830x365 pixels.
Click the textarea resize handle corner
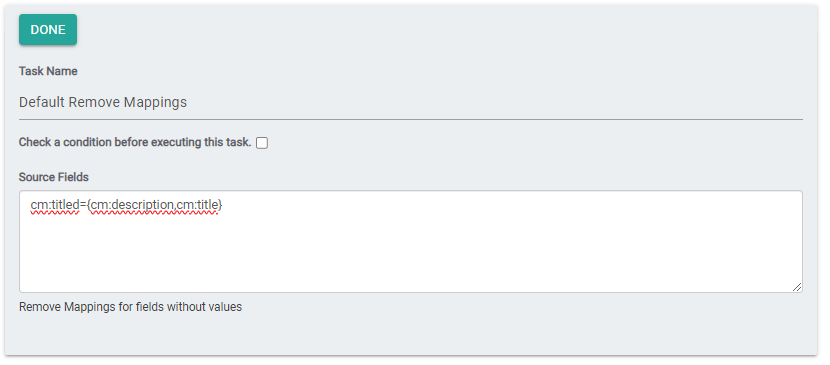797,287
